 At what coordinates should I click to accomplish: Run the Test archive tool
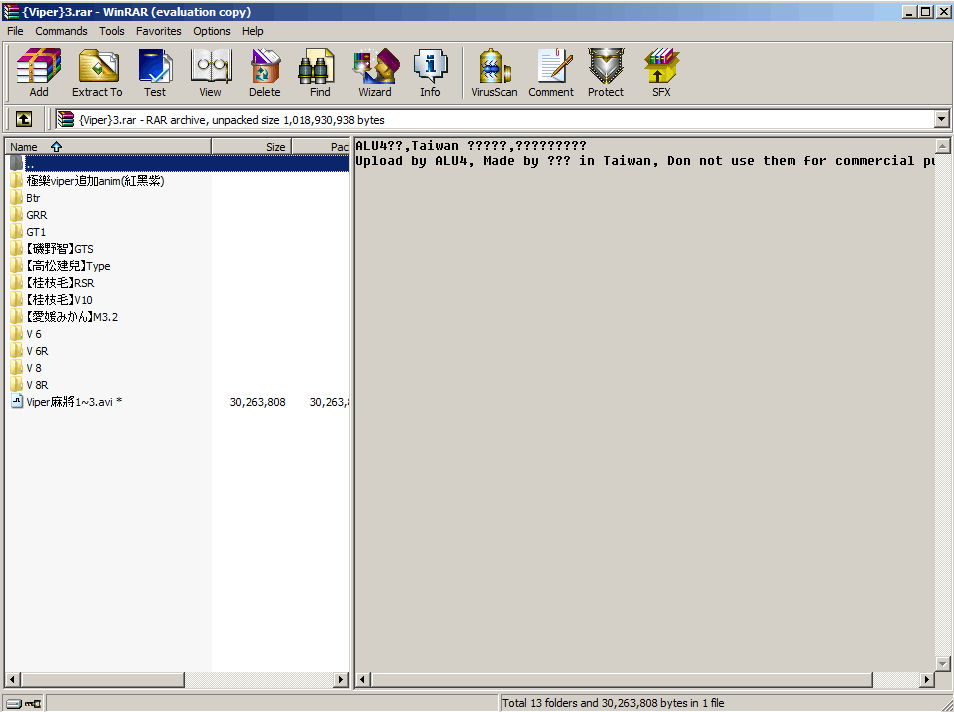pyautogui.click(x=155, y=72)
